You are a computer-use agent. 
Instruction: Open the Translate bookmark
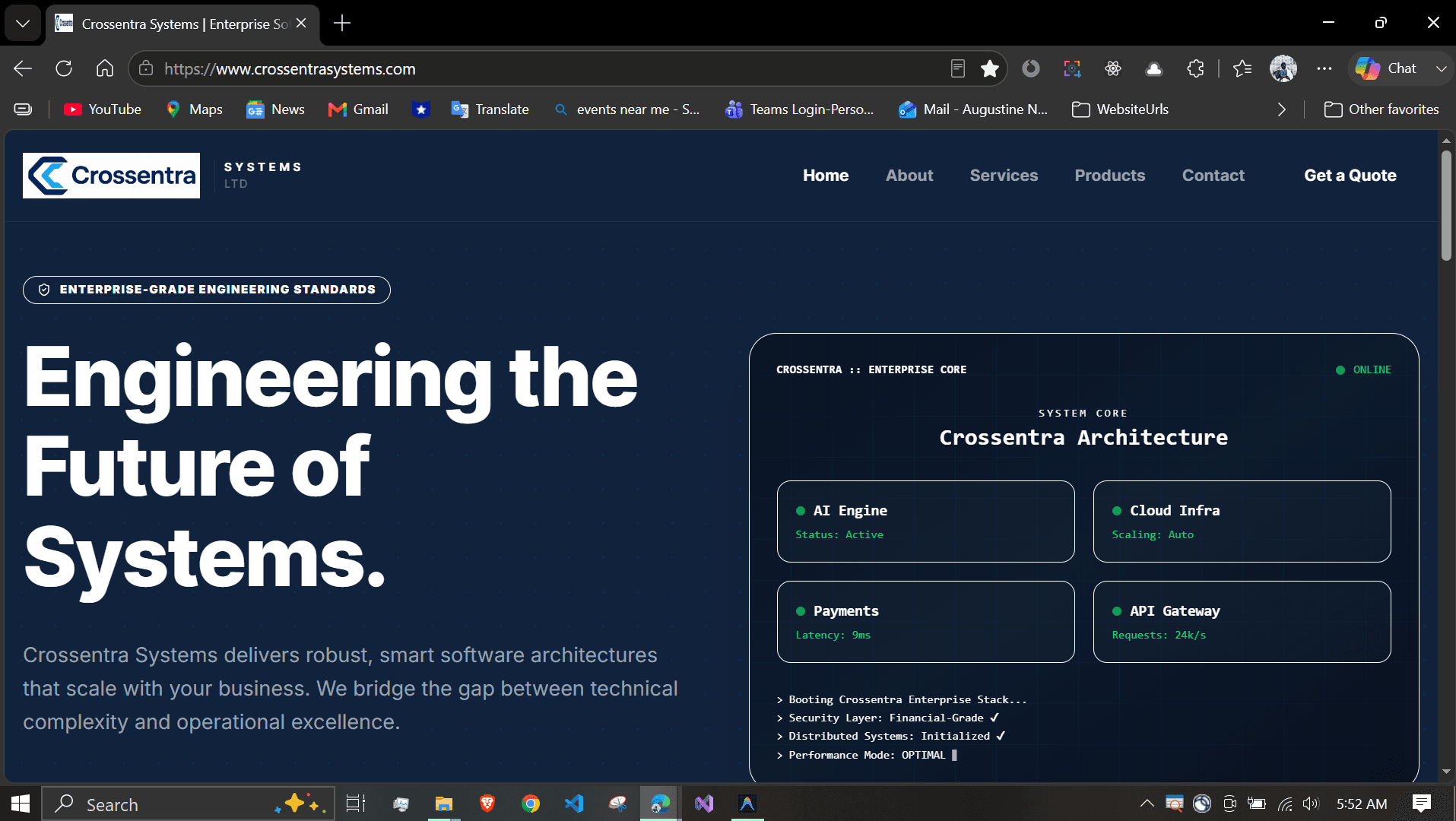(x=490, y=109)
